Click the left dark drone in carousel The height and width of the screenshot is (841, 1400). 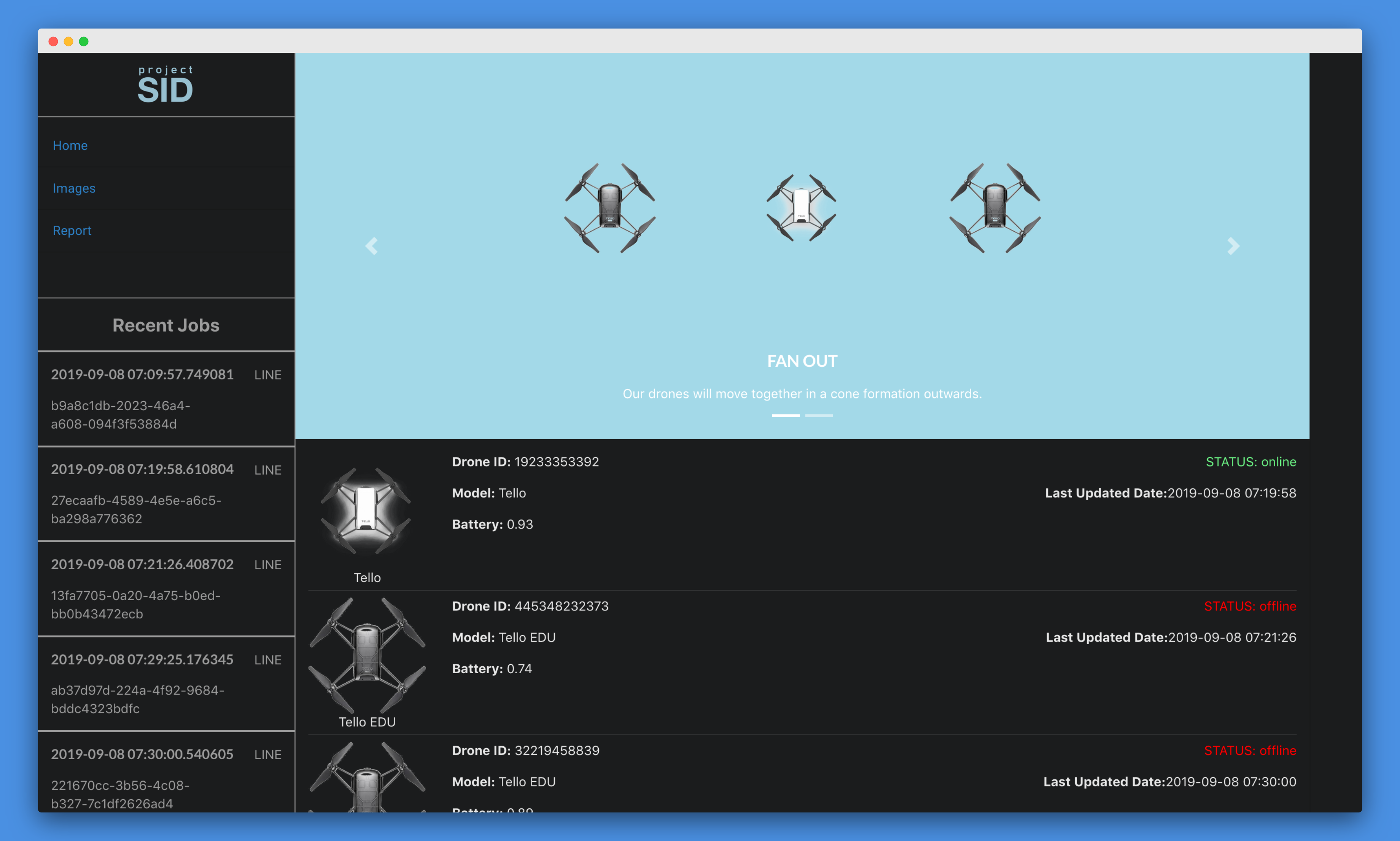[609, 208]
